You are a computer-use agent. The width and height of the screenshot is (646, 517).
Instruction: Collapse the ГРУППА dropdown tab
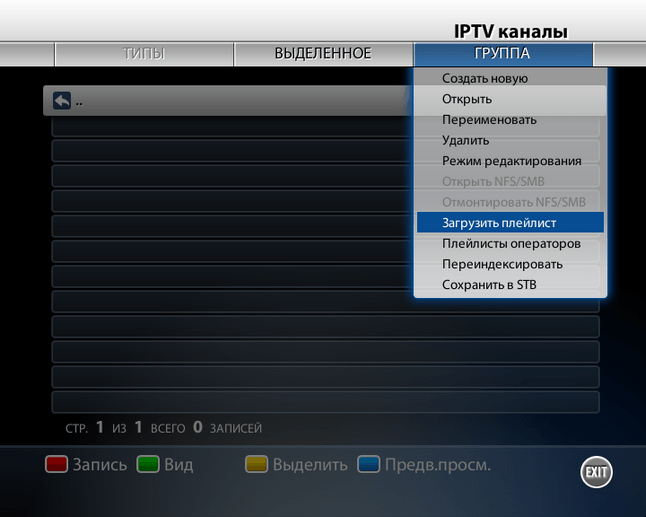(x=503, y=54)
